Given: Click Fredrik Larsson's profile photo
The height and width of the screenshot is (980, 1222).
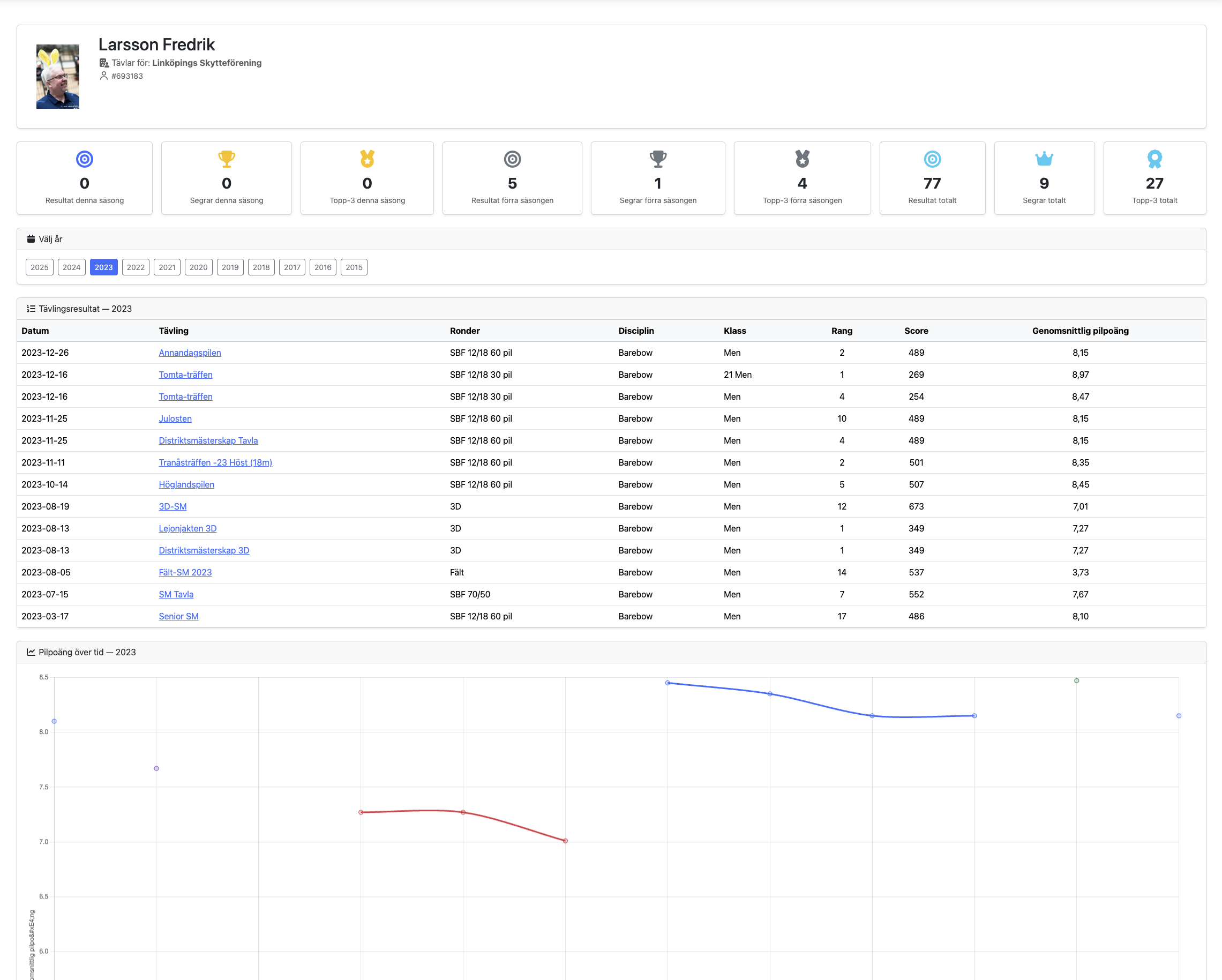Looking at the screenshot, I should pyautogui.click(x=58, y=77).
